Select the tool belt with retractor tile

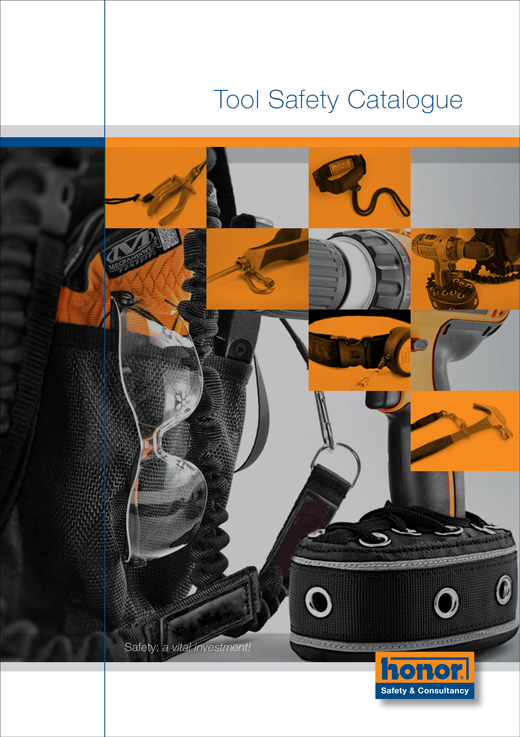click(x=360, y=350)
